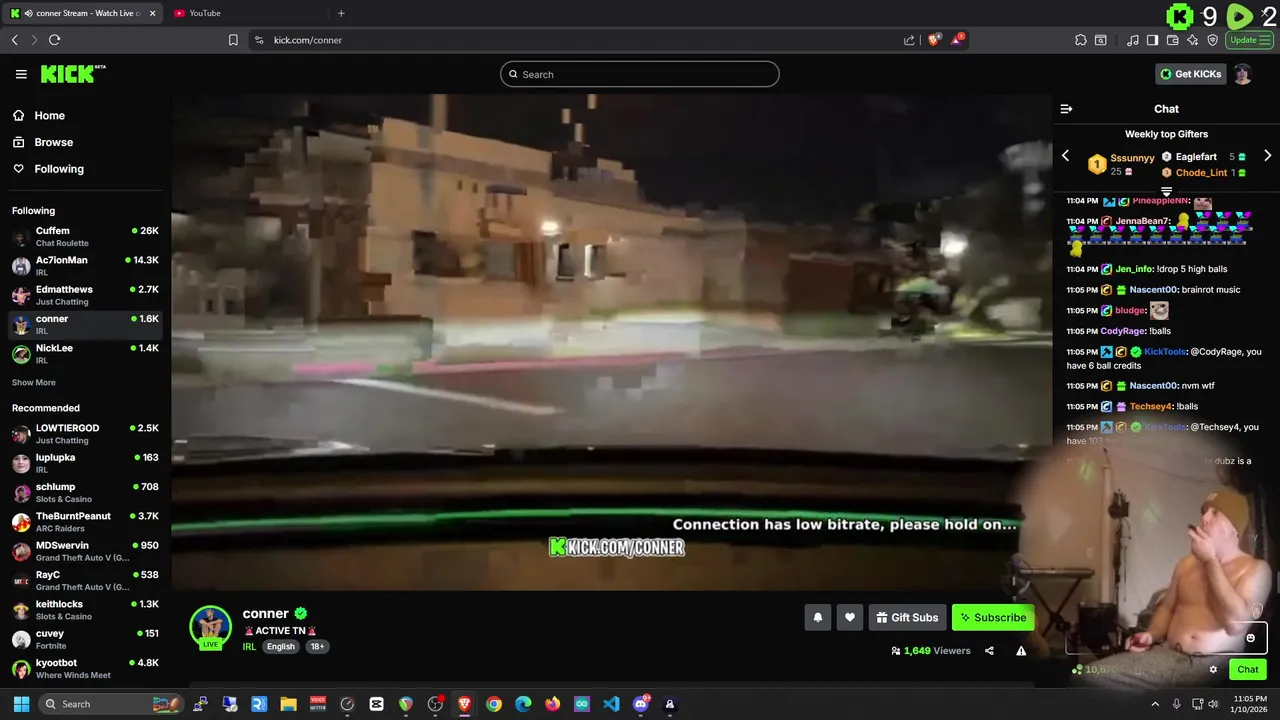The width and height of the screenshot is (1280, 720).
Task: Show previous weekly top gifters
Action: [x=1065, y=156]
